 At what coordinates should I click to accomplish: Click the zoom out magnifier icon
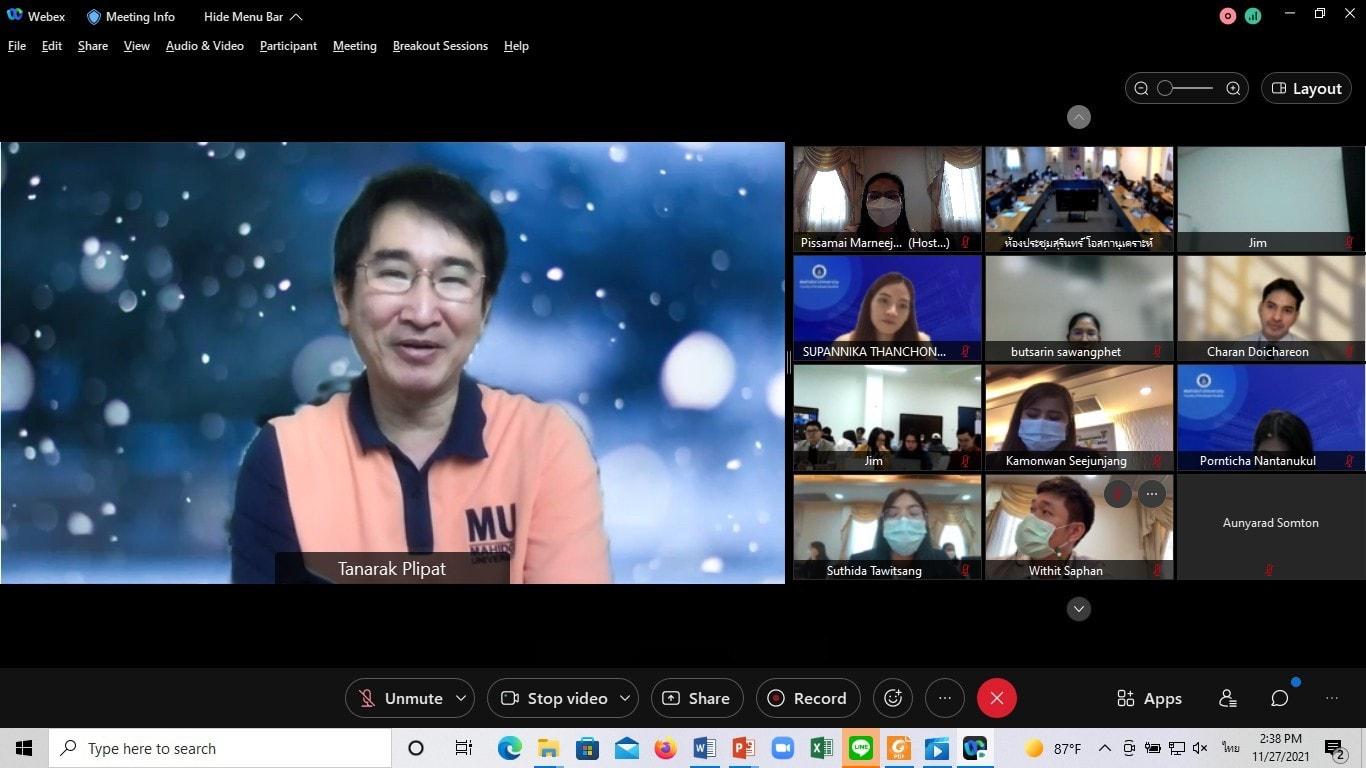(x=1141, y=88)
